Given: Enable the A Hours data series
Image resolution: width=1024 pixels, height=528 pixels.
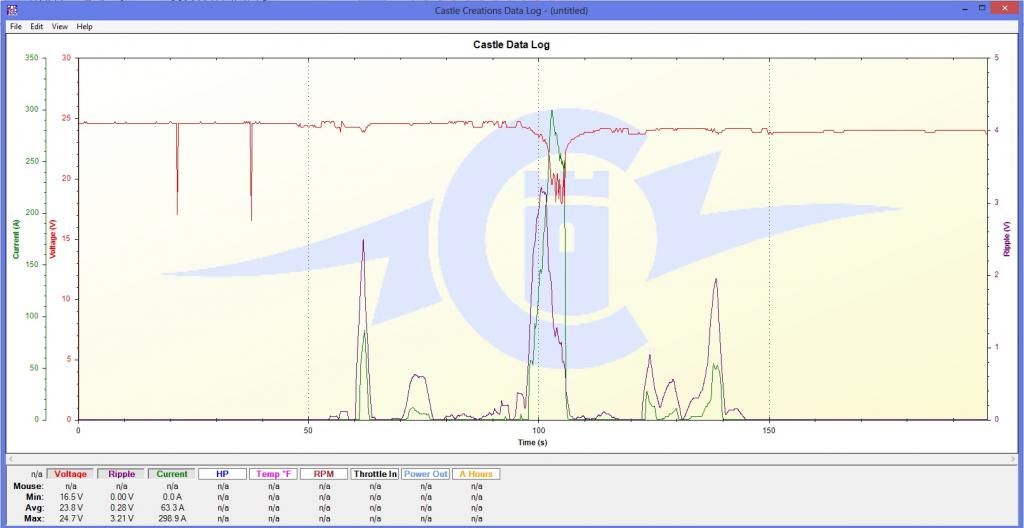Looking at the screenshot, I should 476,474.
